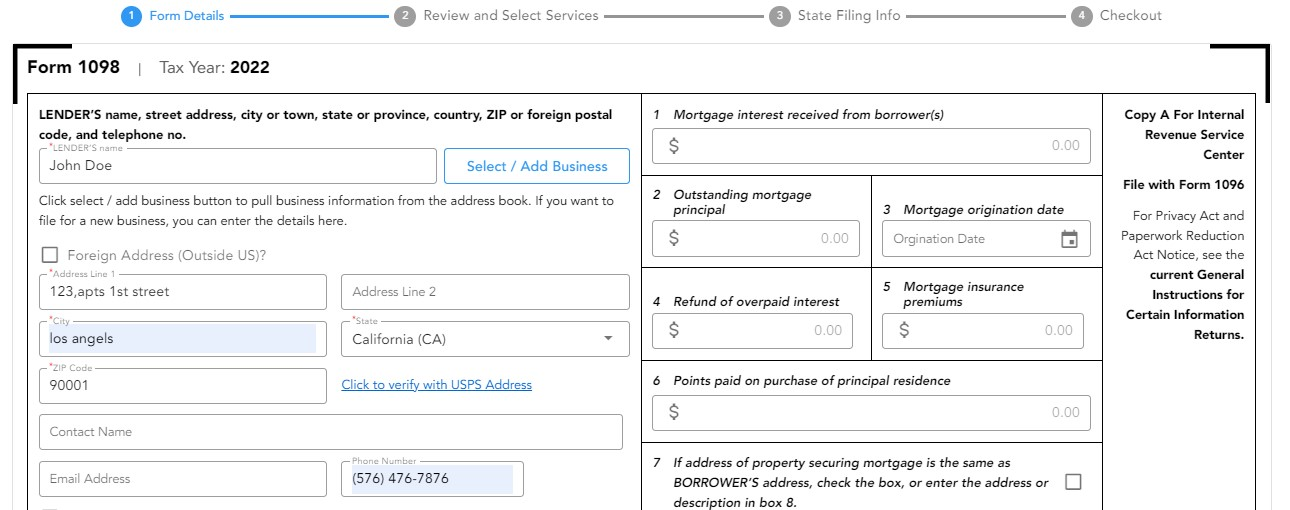Click the File with Form 1096 text
This screenshot has height=510, width=1290.
click(1184, 185)
